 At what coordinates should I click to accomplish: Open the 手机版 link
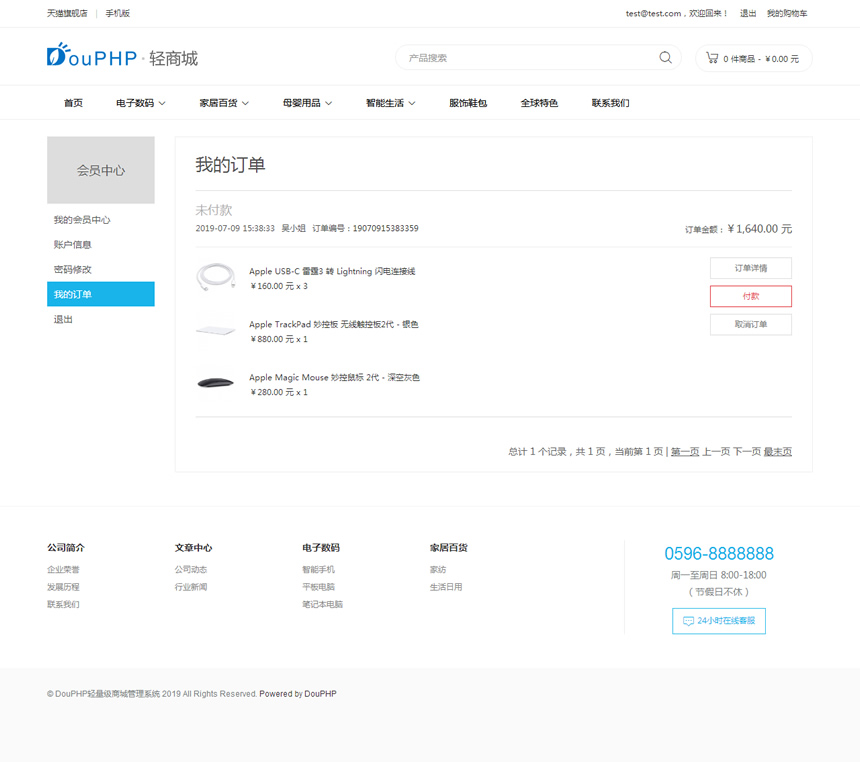117,13
